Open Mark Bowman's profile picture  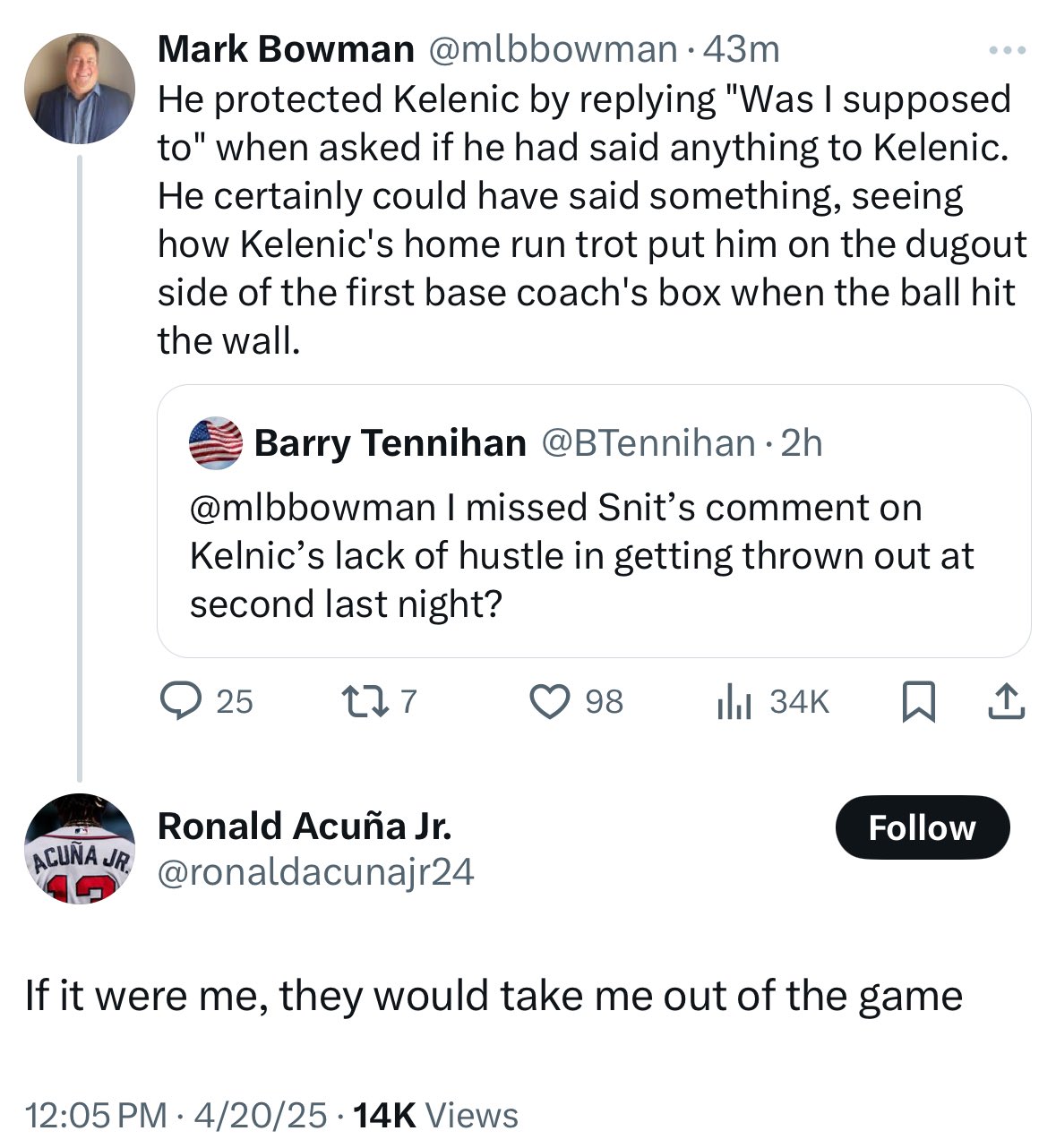coord(79,88)
